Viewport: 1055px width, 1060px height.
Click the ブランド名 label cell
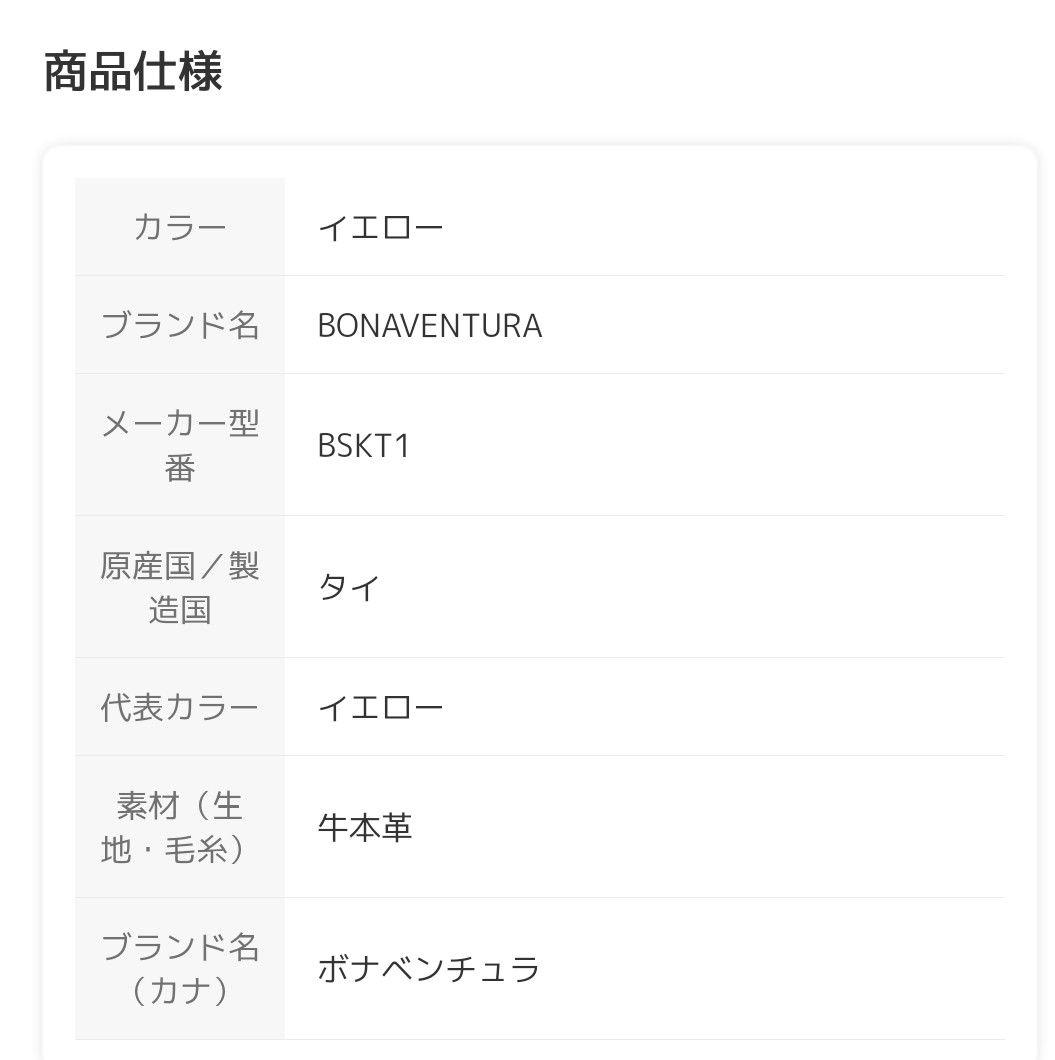coord(180,326)
